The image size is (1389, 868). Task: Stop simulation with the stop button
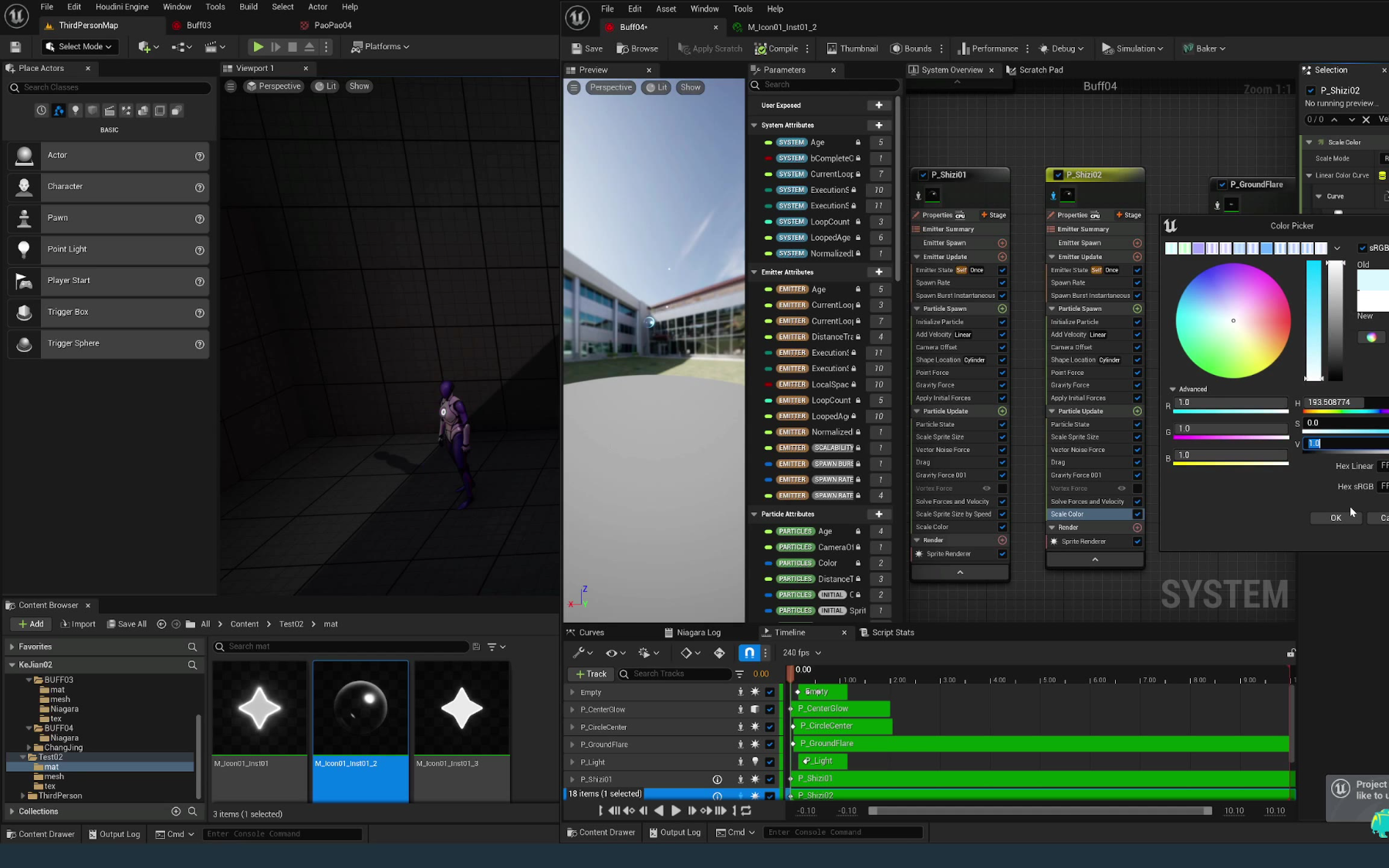coord(292,47)
